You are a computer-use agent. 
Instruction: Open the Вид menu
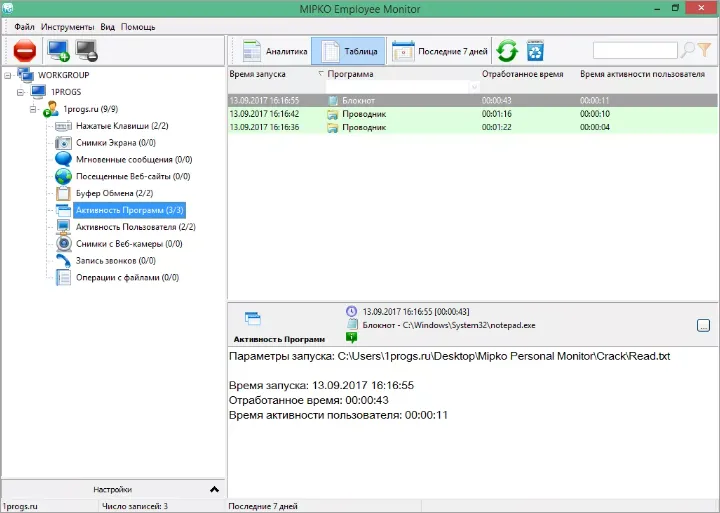click(x=107, y=27)
